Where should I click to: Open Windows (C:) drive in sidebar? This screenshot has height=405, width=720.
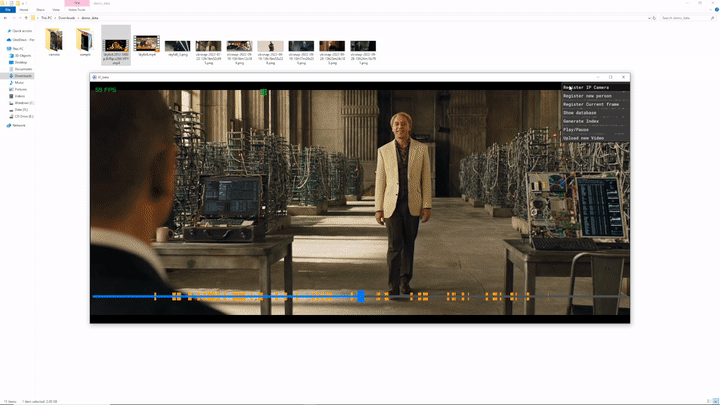coord(22,103)
